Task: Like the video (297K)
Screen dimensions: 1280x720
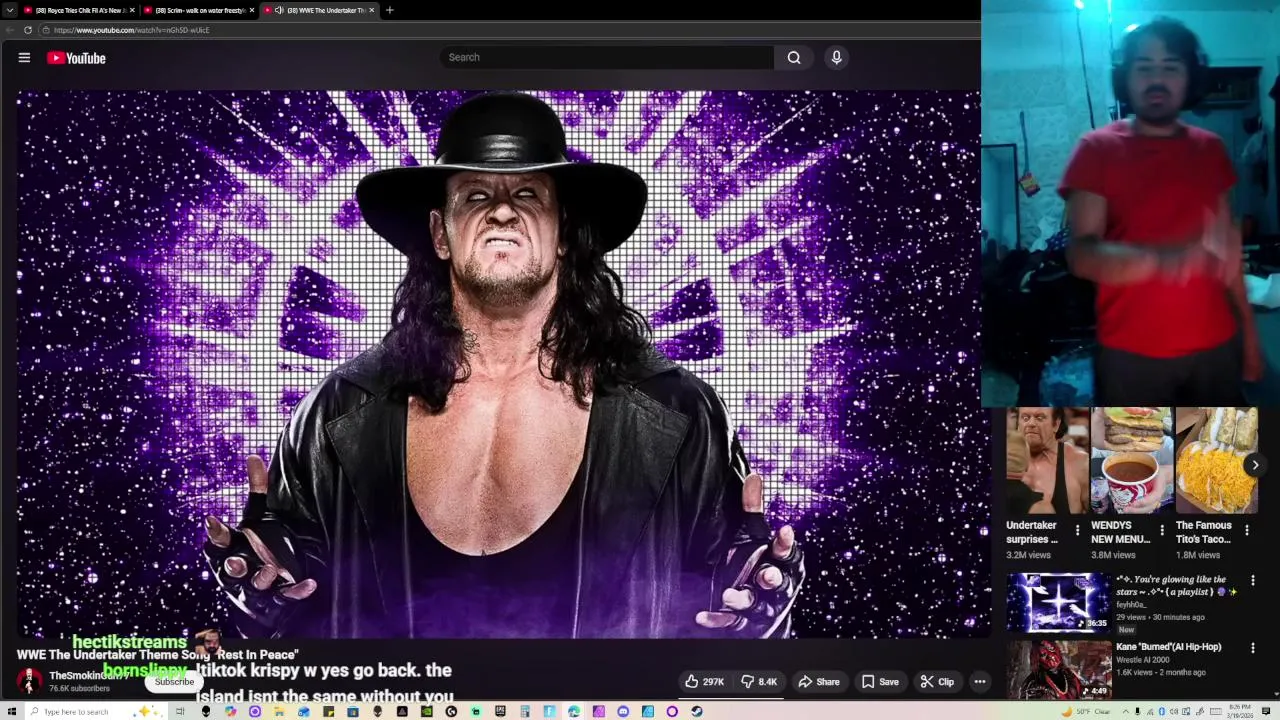Action: 704,682
